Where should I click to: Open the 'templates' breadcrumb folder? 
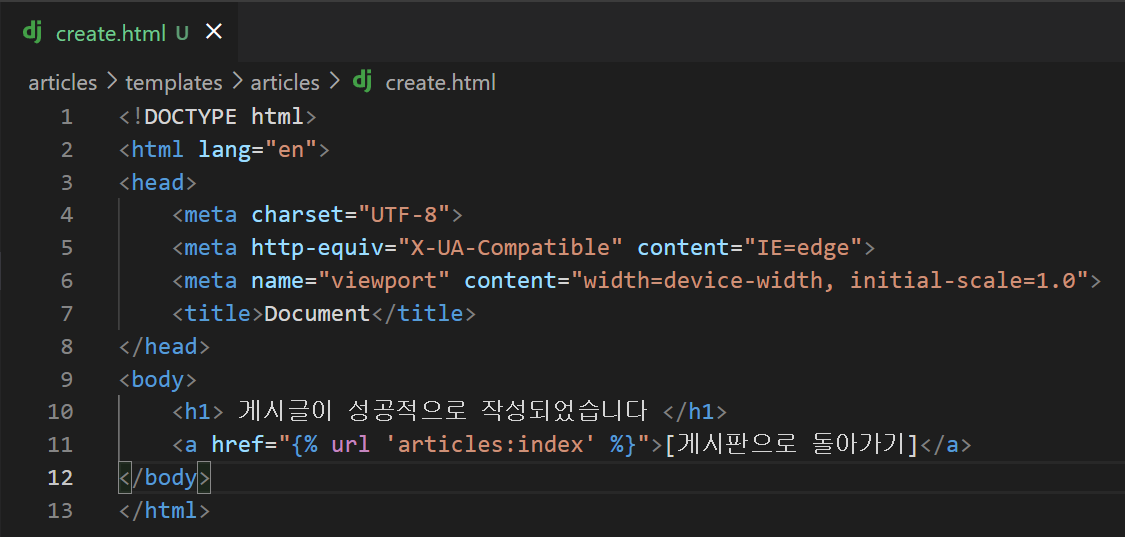coord(174,83)
